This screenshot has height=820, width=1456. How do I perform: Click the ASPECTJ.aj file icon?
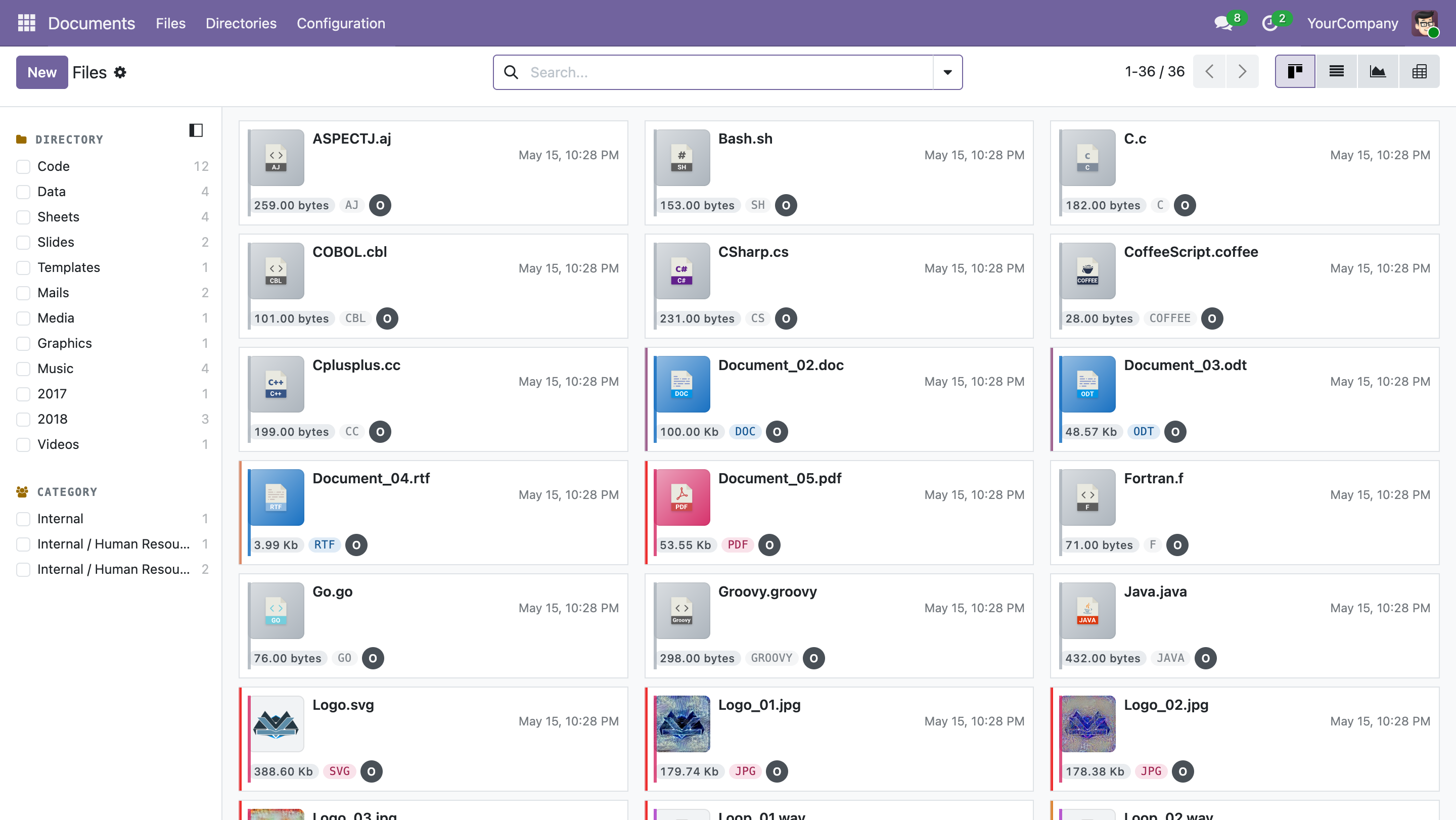277,158
